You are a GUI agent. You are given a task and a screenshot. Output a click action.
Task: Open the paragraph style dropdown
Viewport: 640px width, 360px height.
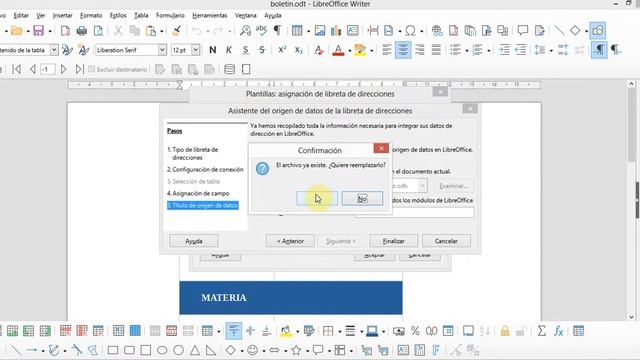(54, 50)
